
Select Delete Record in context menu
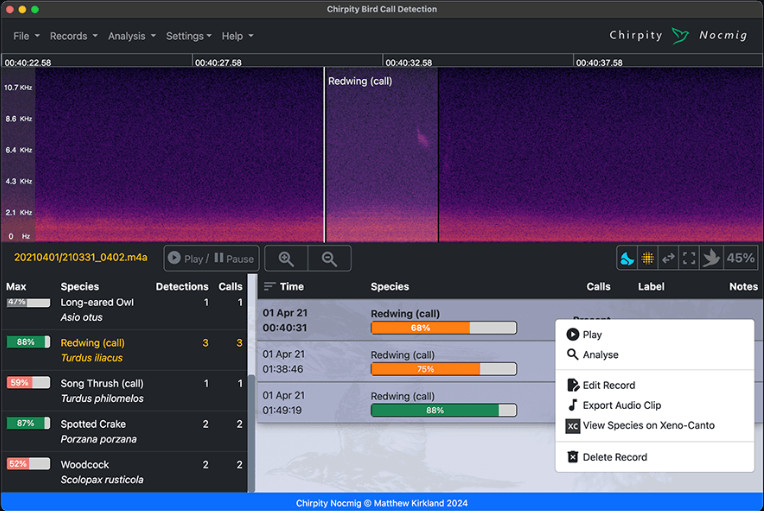(654, 457)
